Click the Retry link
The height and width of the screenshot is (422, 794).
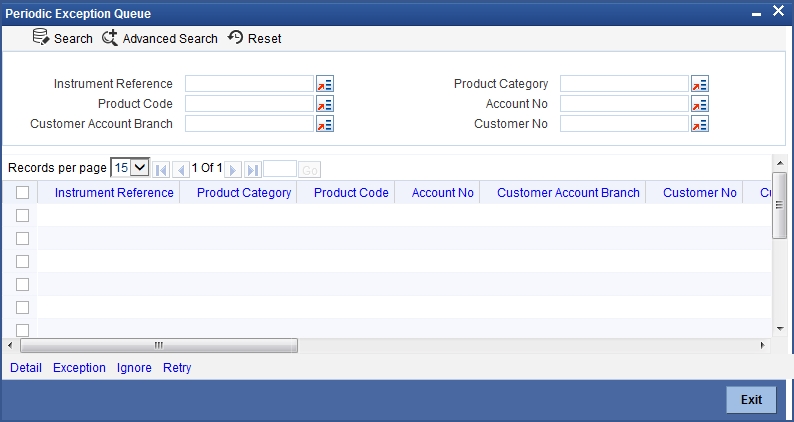[177, 368]
